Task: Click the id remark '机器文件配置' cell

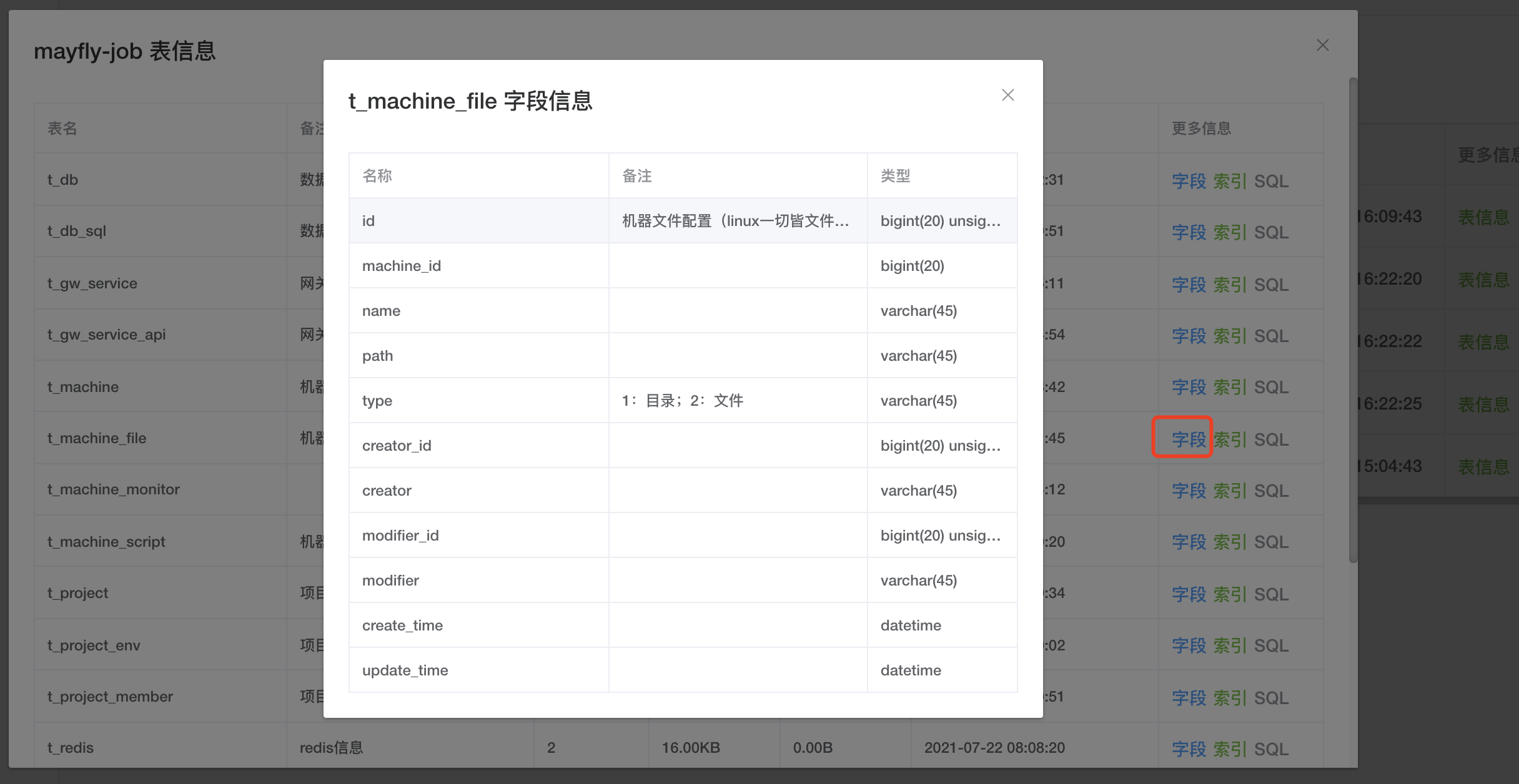Action: [738, 220]
